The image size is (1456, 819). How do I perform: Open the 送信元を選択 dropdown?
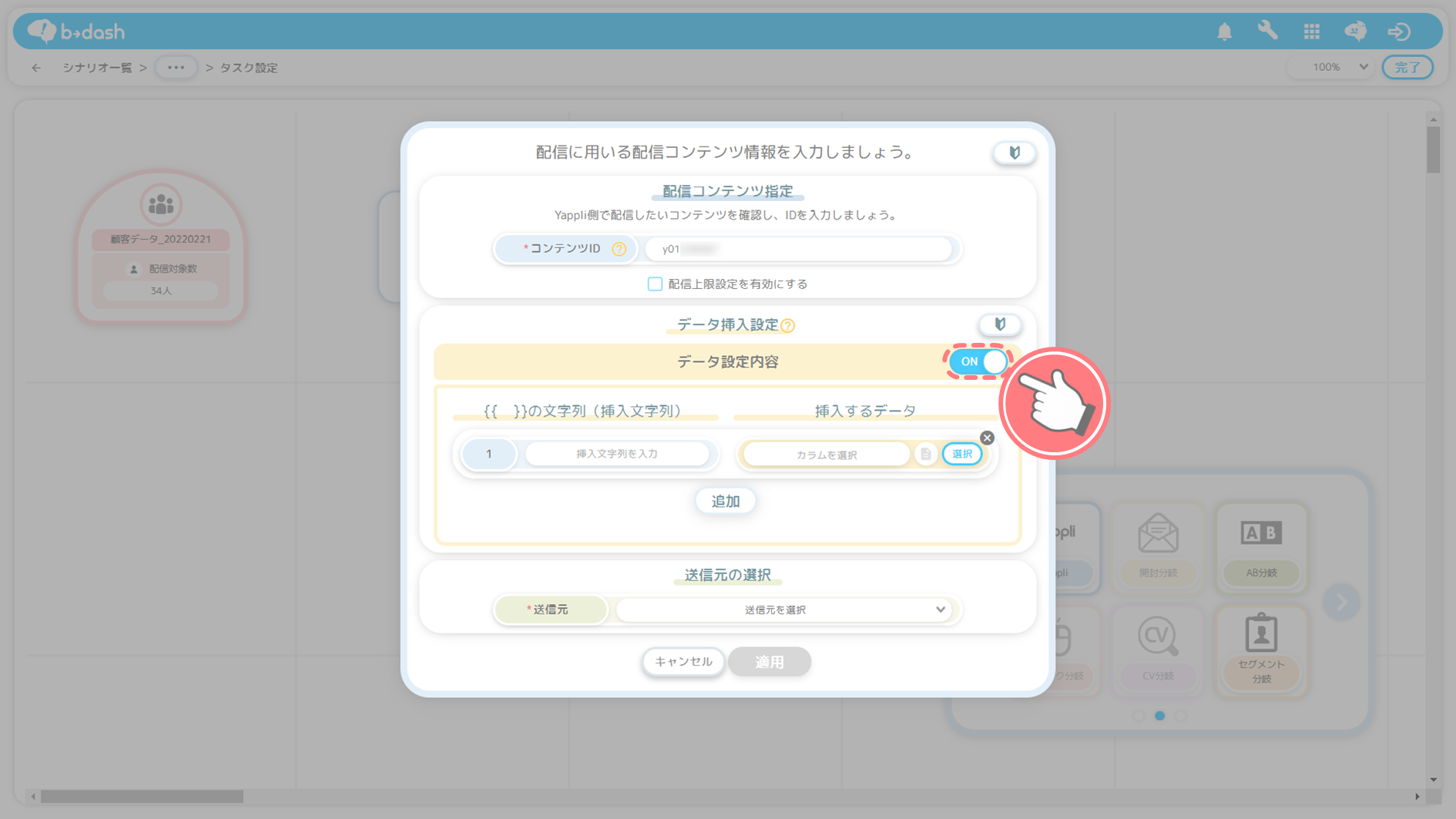(784, 609)
